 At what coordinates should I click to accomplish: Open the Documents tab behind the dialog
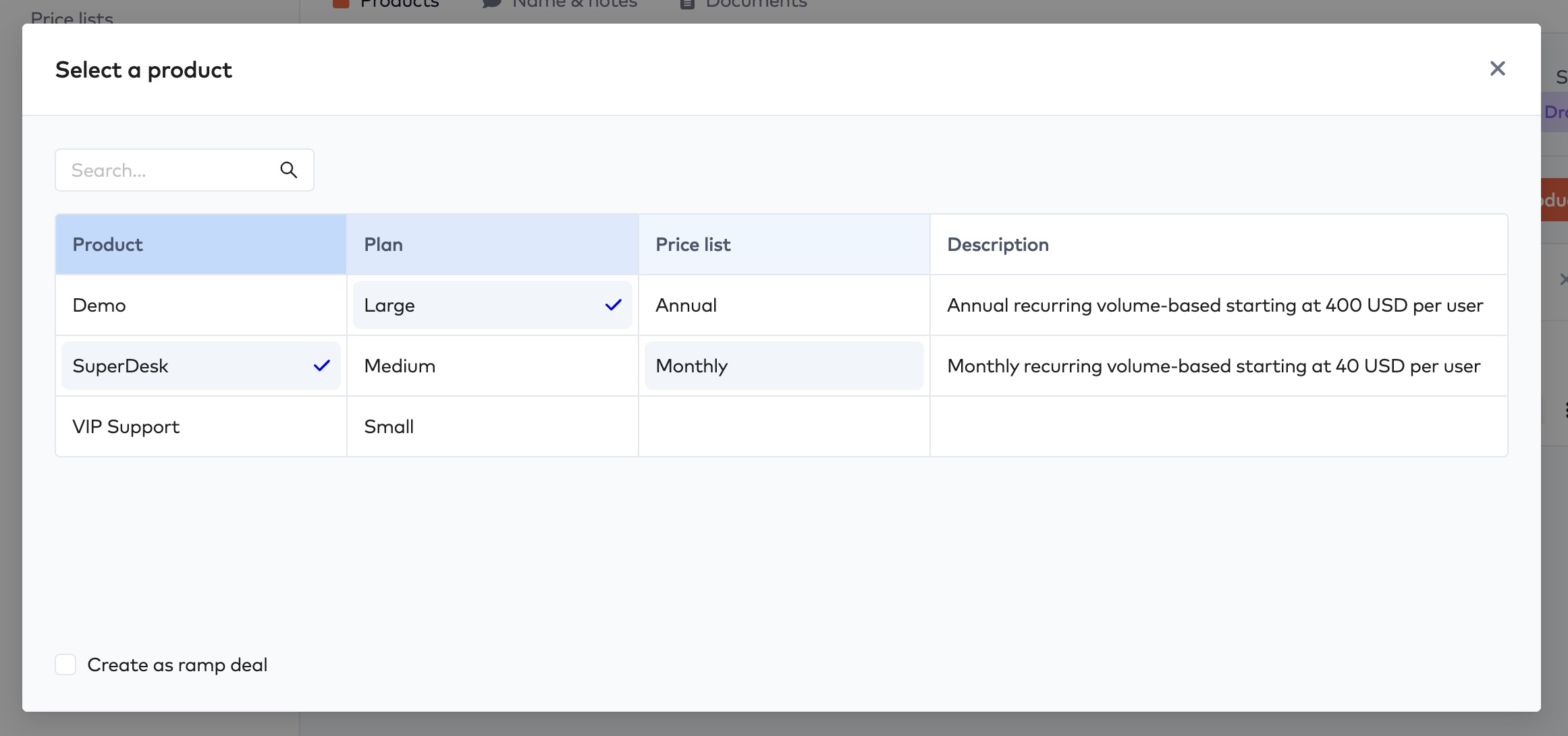click(743, 4)
